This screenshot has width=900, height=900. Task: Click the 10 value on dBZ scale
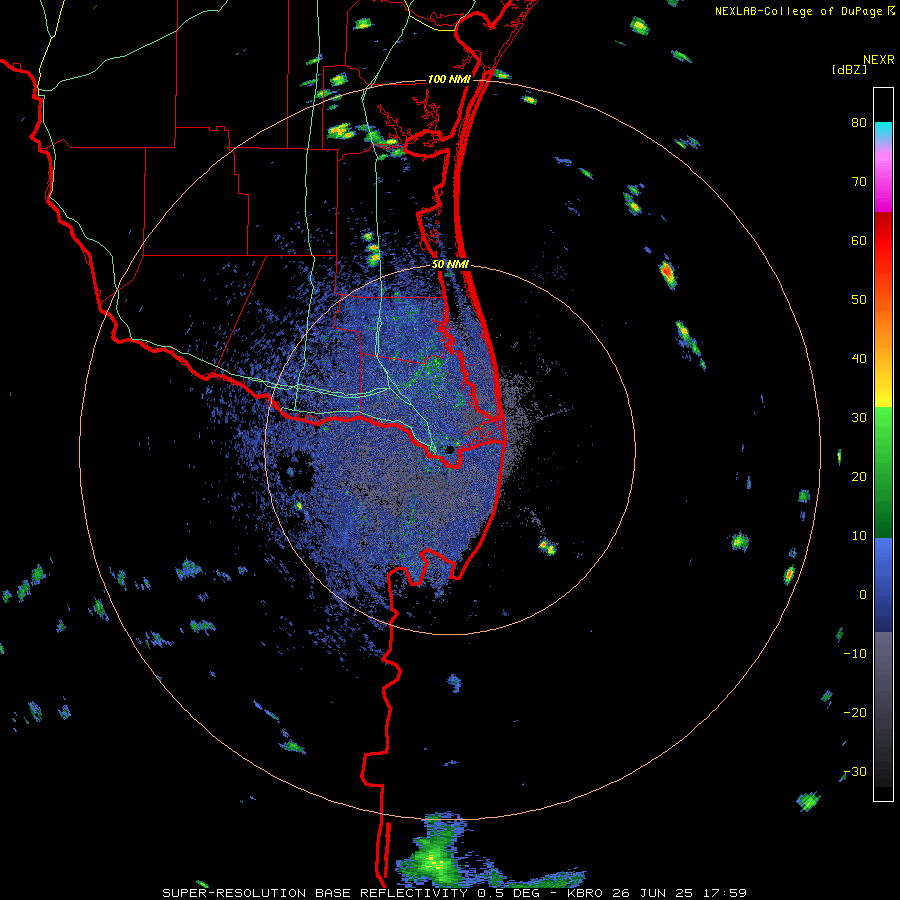coord(859,536)
